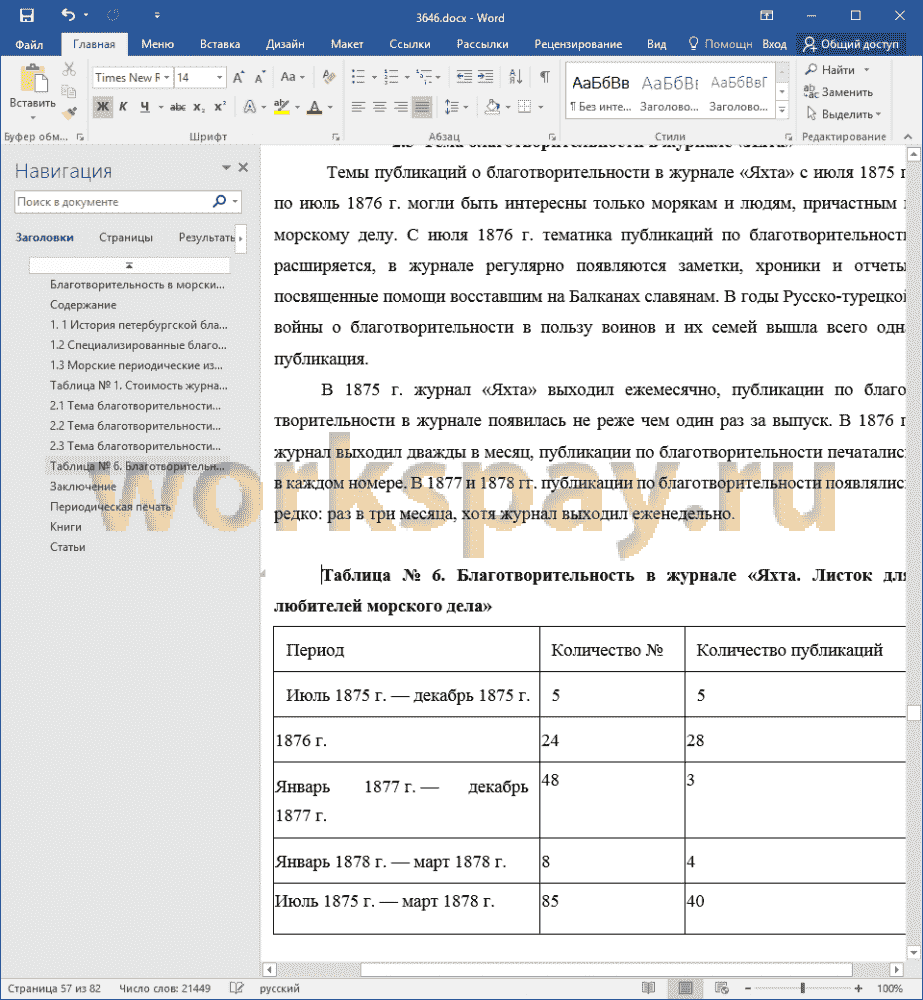923x1000 pixels.
Task: Click Общий доступ to share
Action: (x=851, y=44)
